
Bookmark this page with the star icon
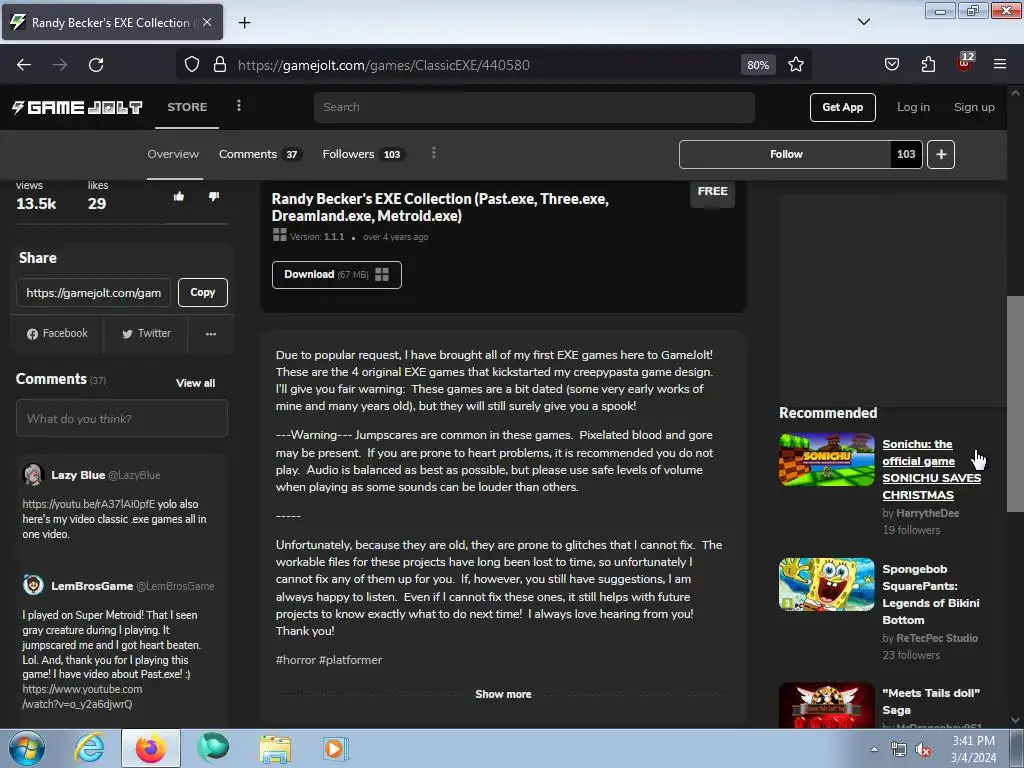tap(795, 65)
